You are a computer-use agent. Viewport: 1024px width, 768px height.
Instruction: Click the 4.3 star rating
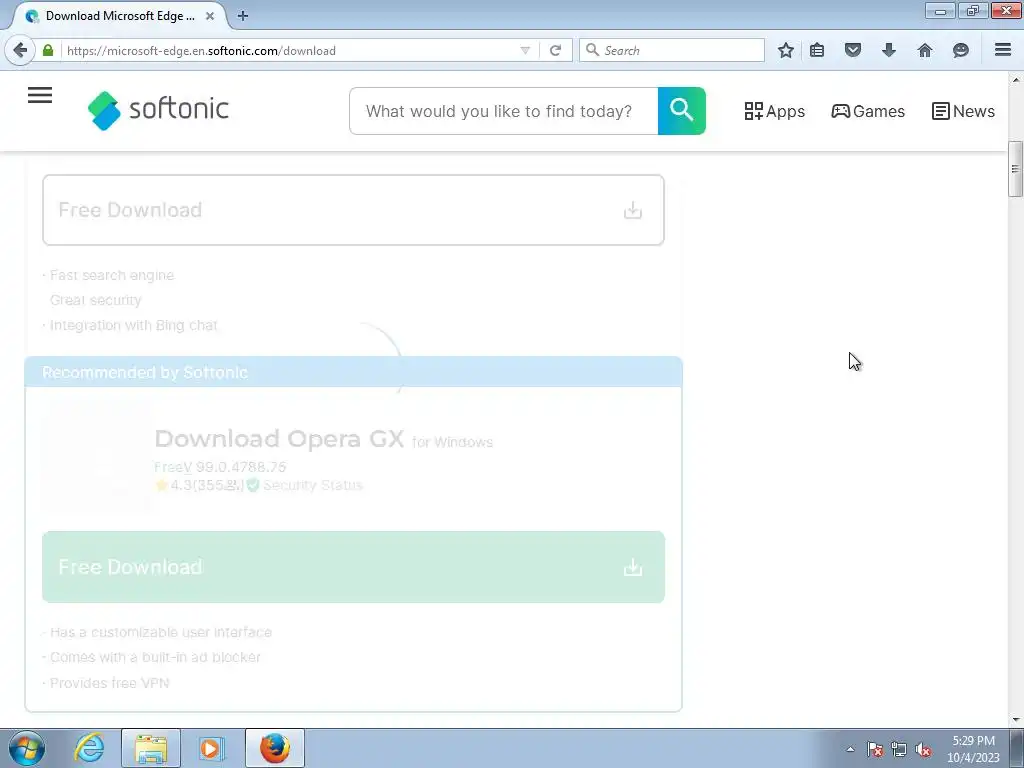pyautogui.click(x=199, y=485)
